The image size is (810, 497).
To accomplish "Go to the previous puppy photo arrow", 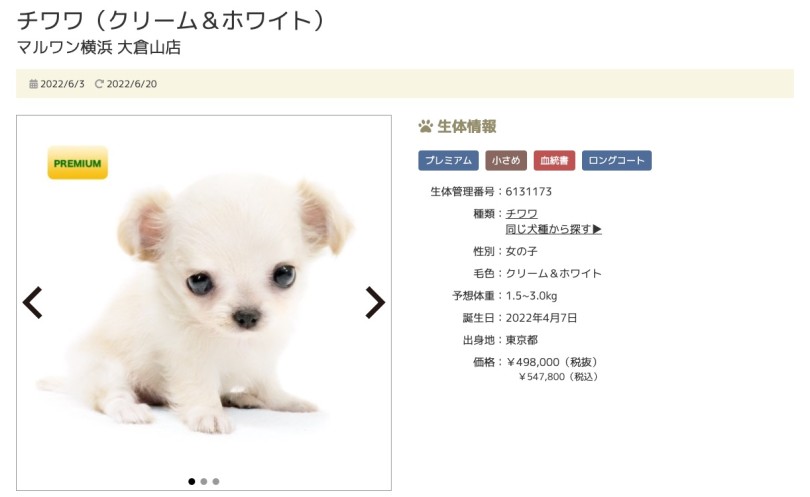I will click(32, 302).
